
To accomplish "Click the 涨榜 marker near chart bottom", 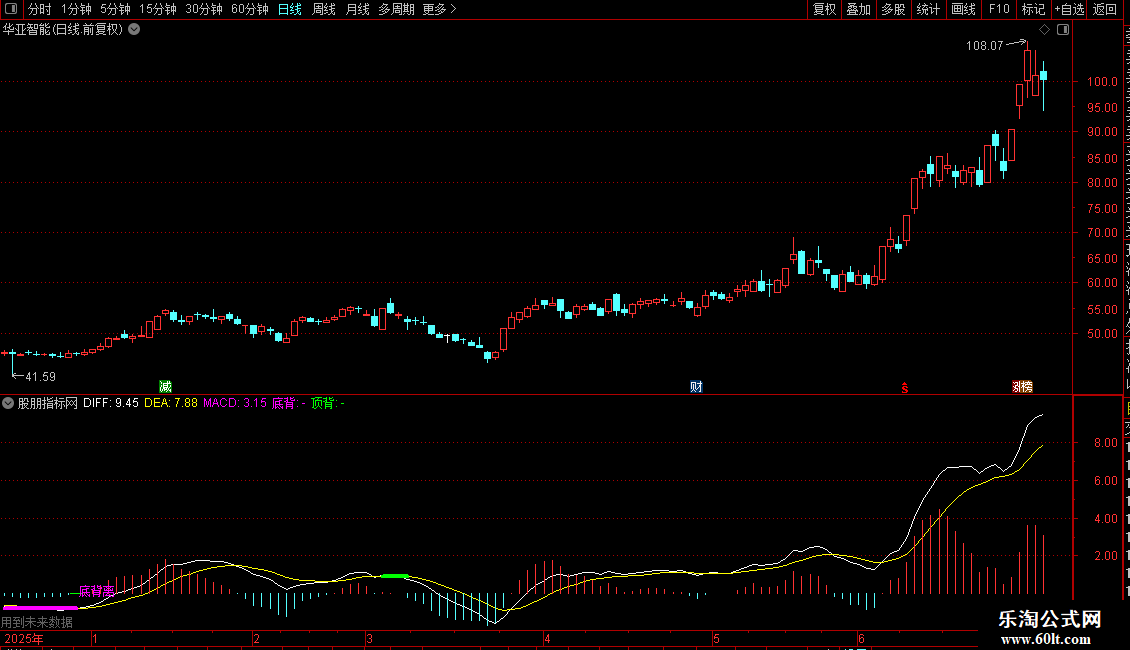I will coord(1023,387).
